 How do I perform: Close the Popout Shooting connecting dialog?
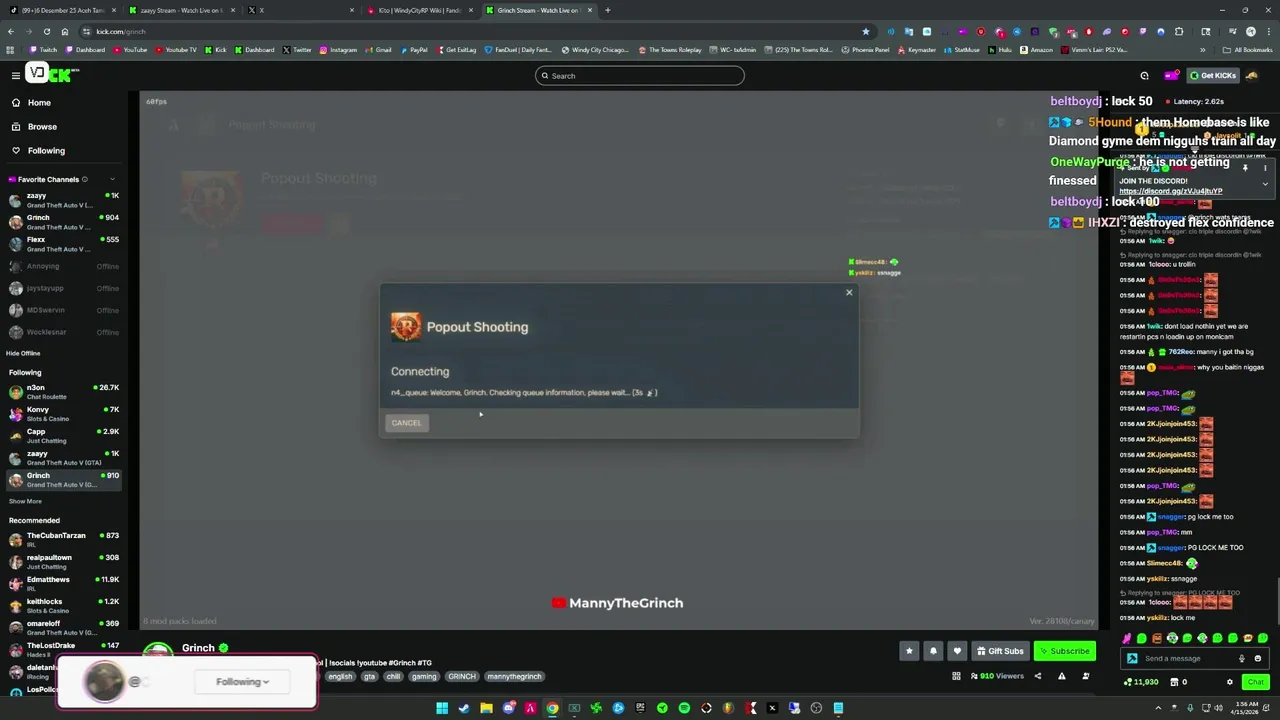click(849, 292)
